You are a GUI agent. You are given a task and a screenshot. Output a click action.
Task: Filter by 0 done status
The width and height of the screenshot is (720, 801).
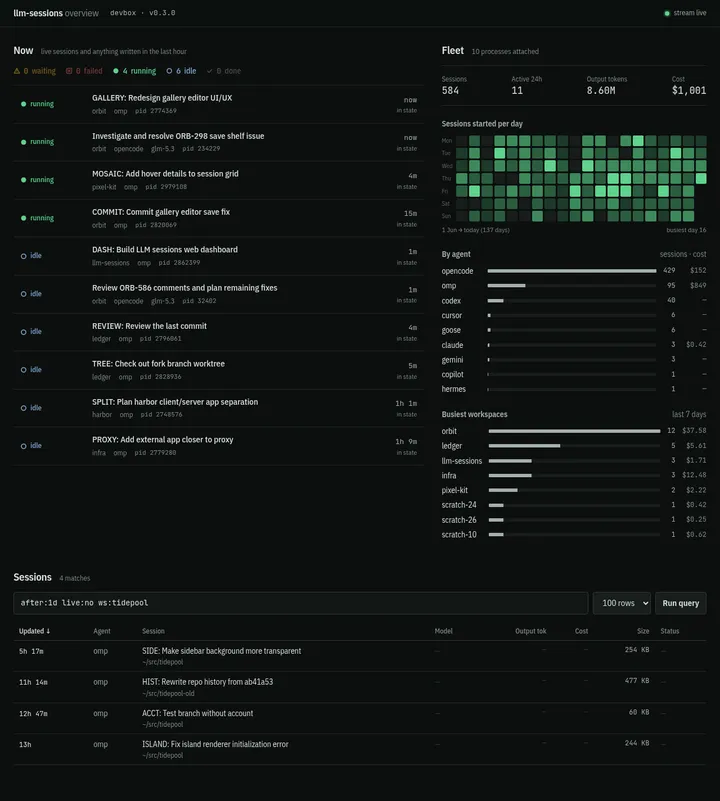[224, 71]
